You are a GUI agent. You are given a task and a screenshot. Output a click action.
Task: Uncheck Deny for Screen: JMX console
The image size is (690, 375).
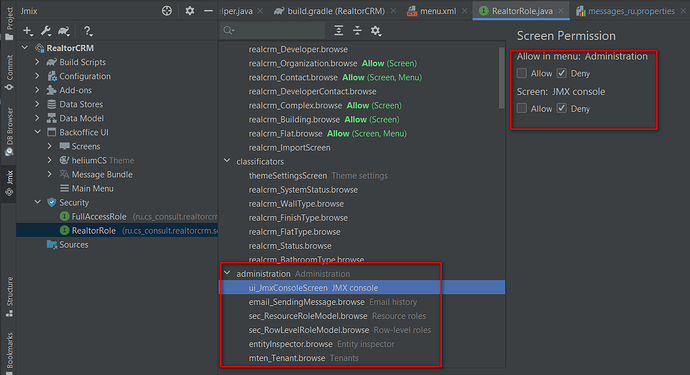click(562, 108)
